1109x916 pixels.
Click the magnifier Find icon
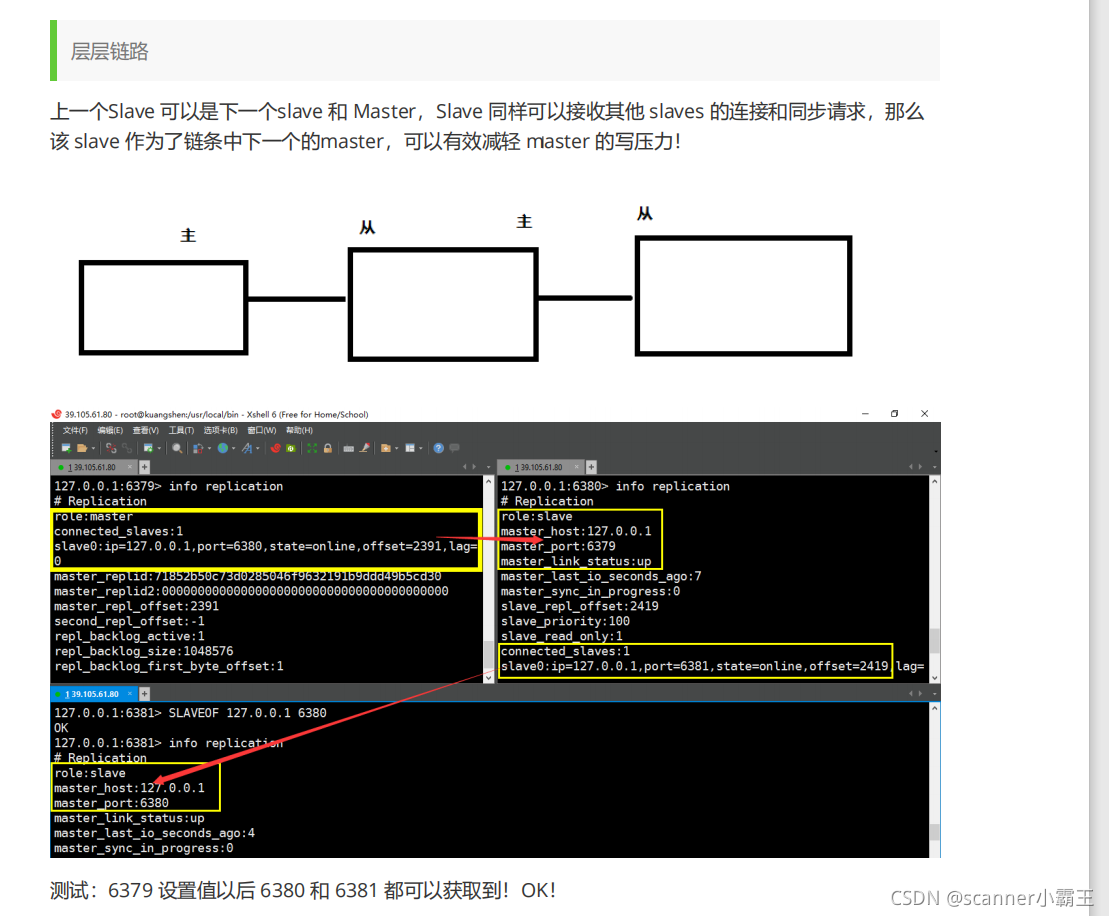coord(177,448)
